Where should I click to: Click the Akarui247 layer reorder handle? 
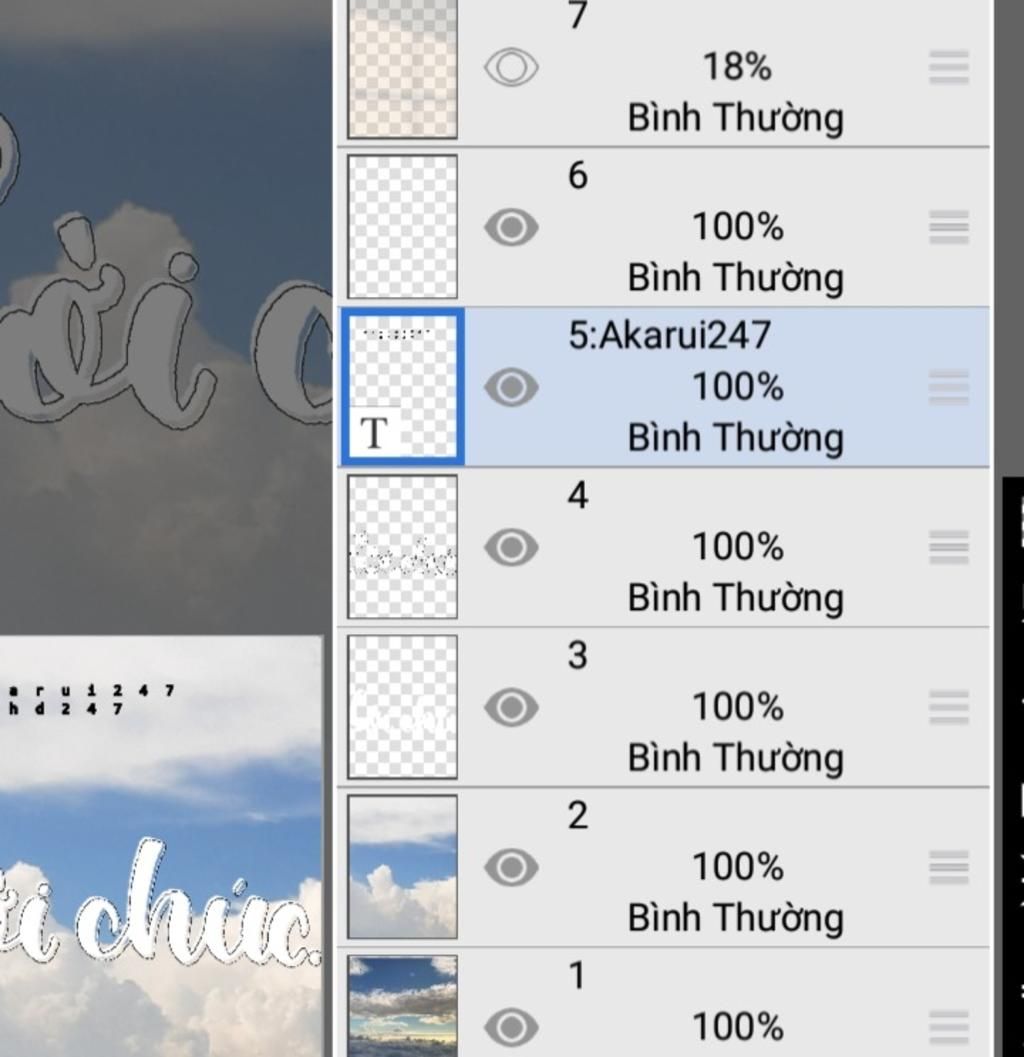948,387
